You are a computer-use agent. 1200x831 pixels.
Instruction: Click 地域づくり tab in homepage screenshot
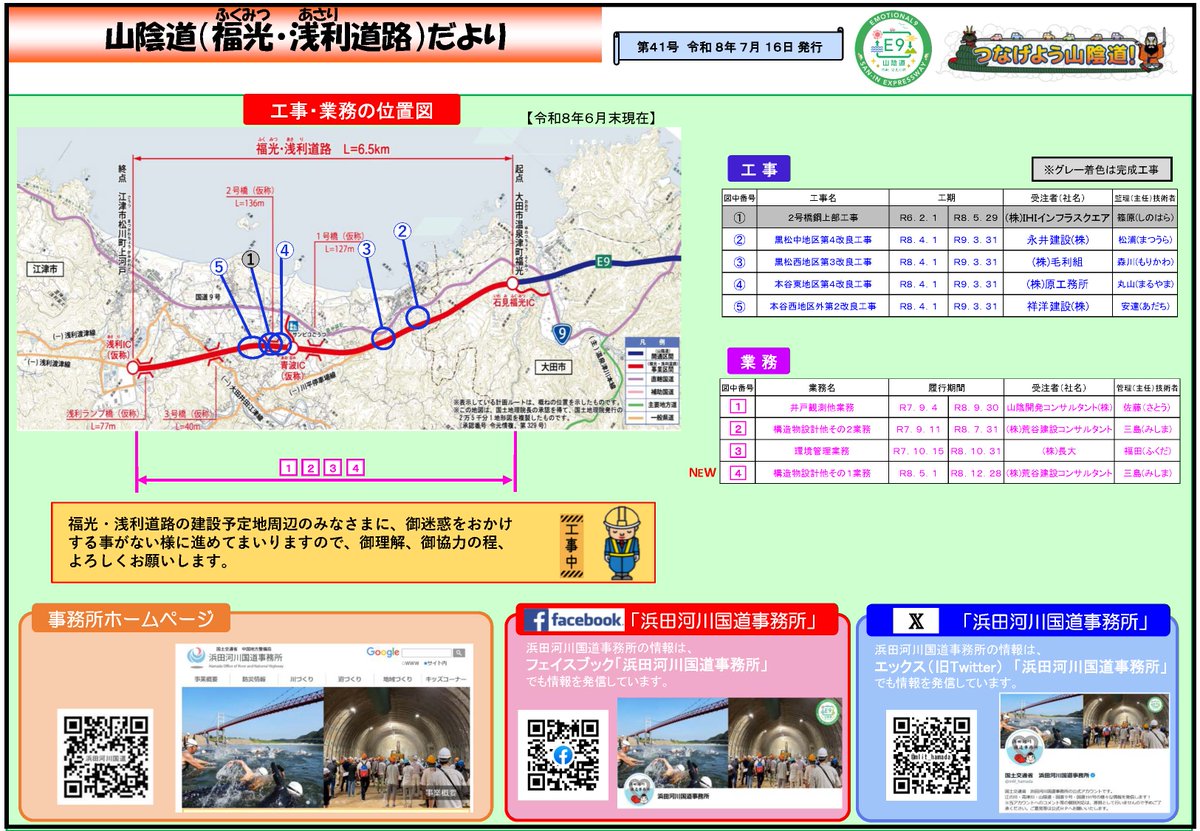398,679
